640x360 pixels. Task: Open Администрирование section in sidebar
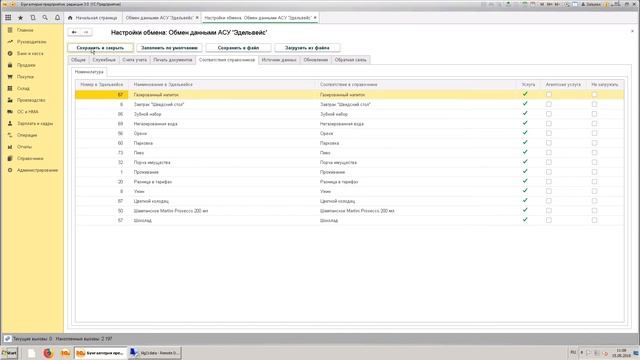coord(37,170)
